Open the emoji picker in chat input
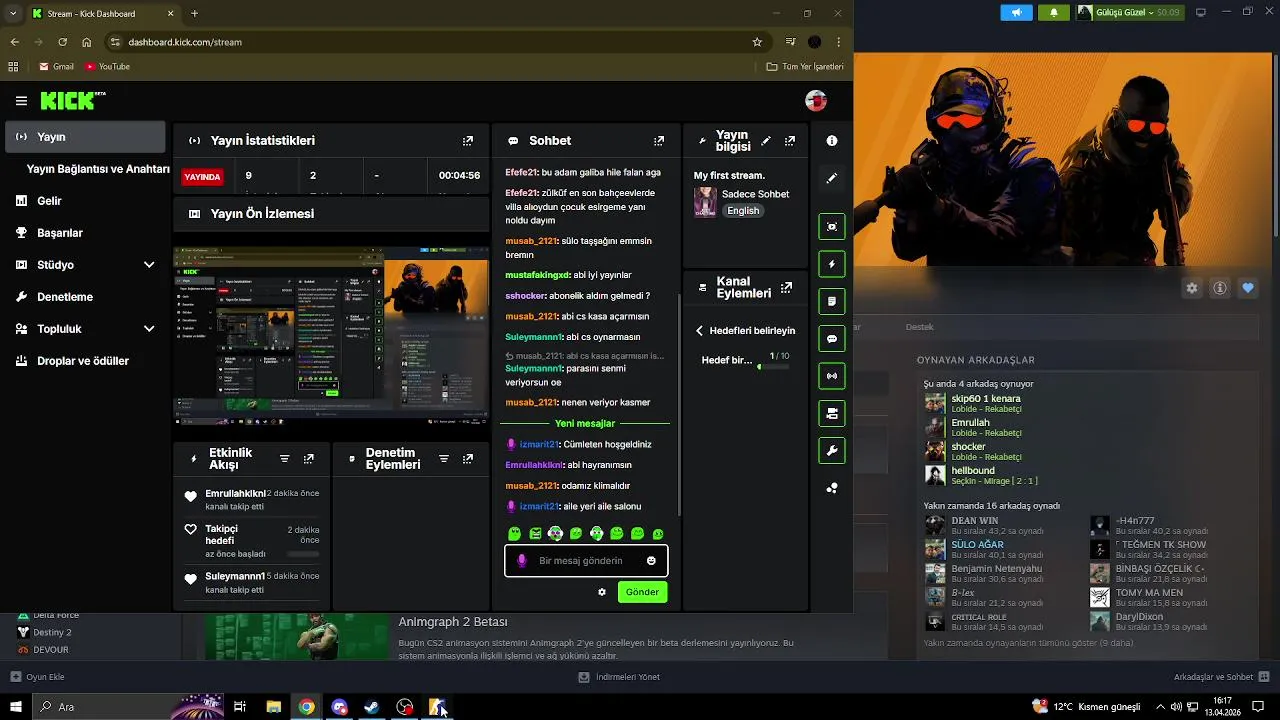Viewport: 1280px width, 720px height. [651, 561]
